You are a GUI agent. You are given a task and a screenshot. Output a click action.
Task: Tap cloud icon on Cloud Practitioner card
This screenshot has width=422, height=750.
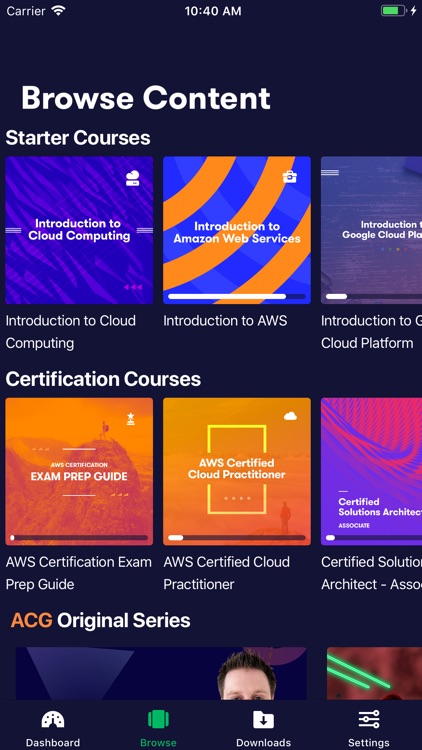290,416
